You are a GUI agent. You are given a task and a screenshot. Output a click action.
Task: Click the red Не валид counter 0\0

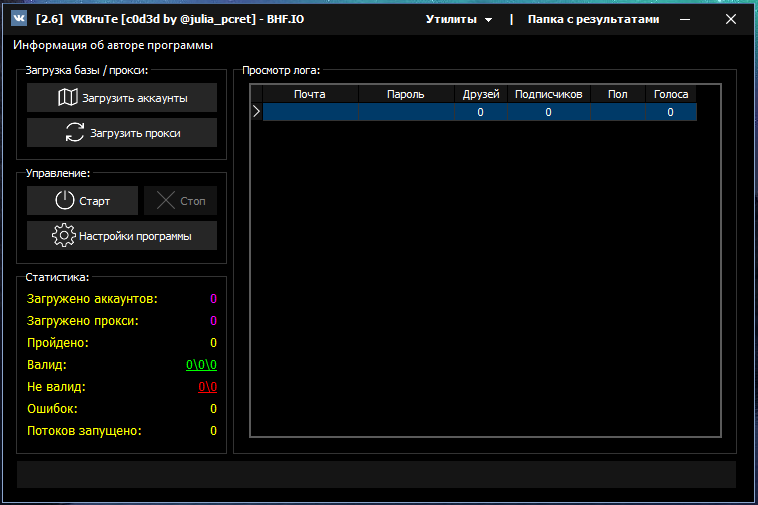point(207,387)
